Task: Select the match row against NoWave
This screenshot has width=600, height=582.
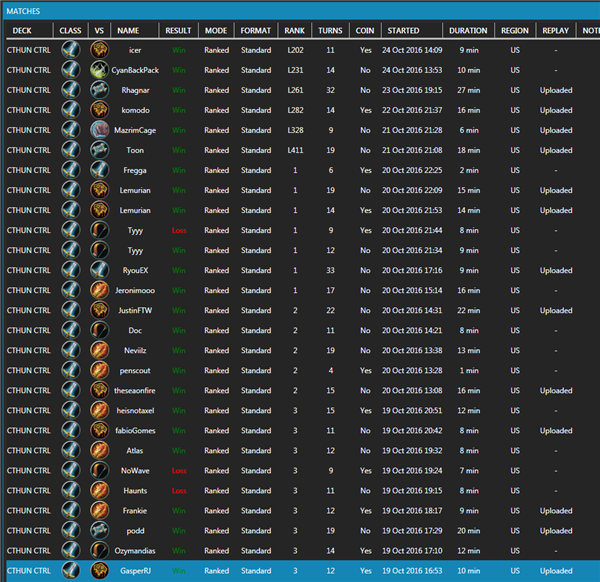Action: coord(300,471)
